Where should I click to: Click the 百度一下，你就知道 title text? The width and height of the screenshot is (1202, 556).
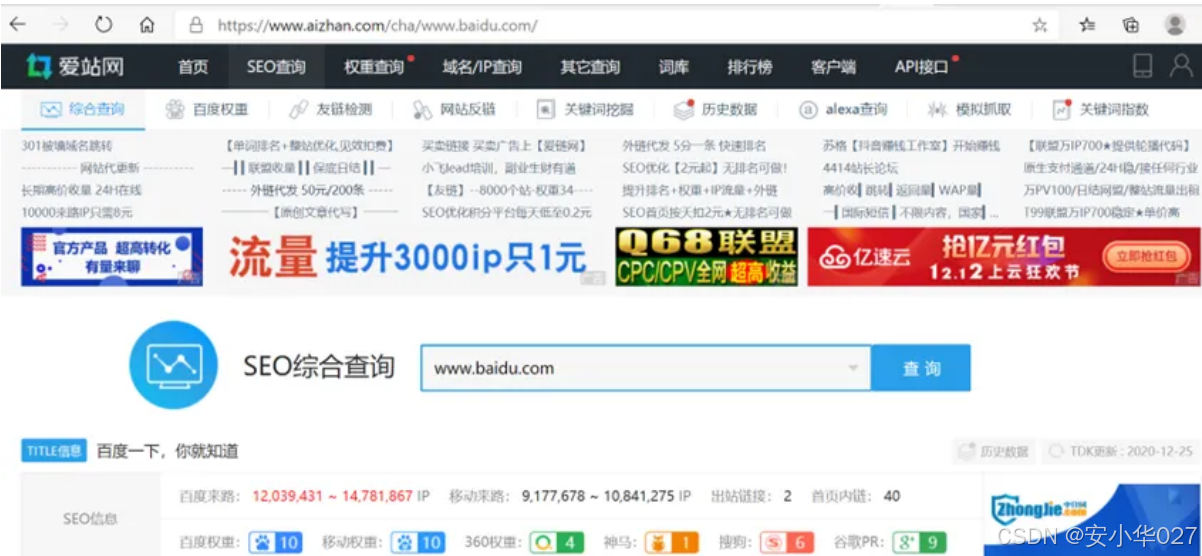[168, 452]
